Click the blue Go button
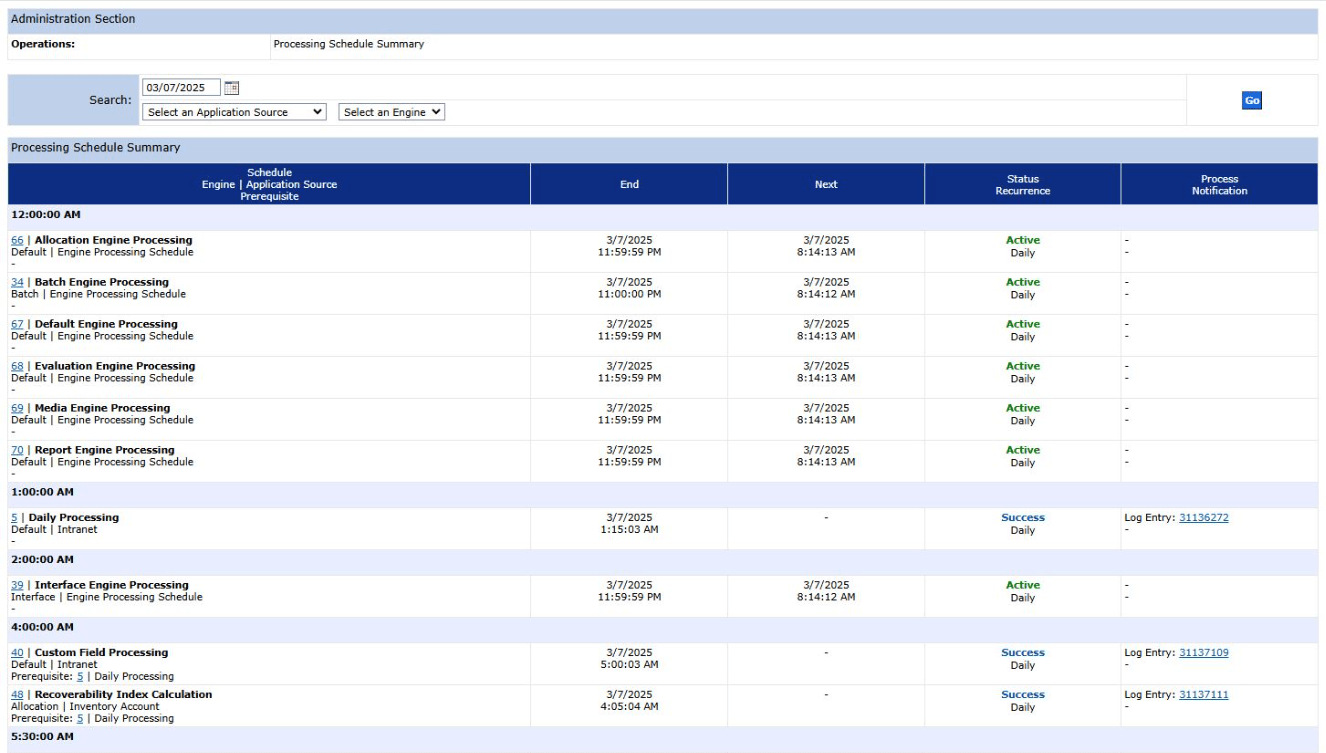 pyautogui.click(x=1251, y=100)
